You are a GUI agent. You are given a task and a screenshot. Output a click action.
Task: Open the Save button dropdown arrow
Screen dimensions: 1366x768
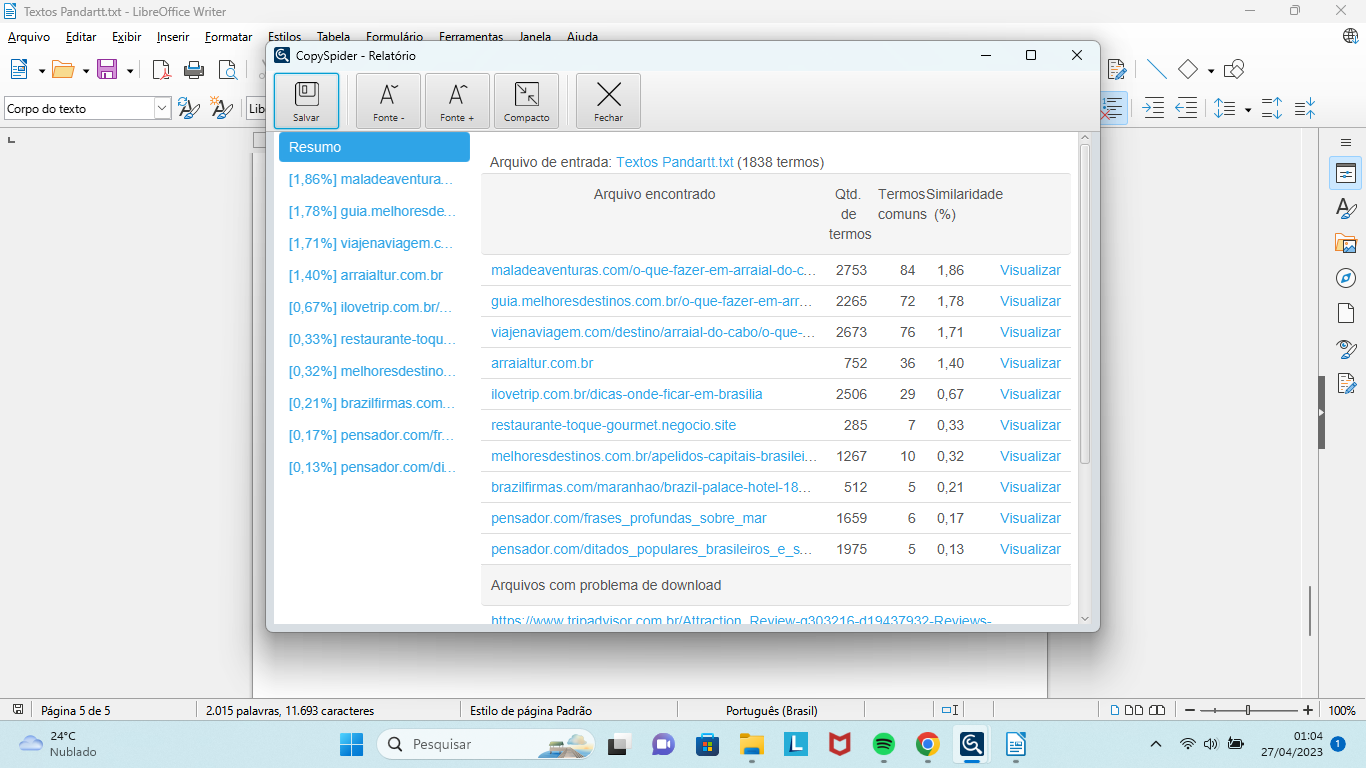click(130, 71)
